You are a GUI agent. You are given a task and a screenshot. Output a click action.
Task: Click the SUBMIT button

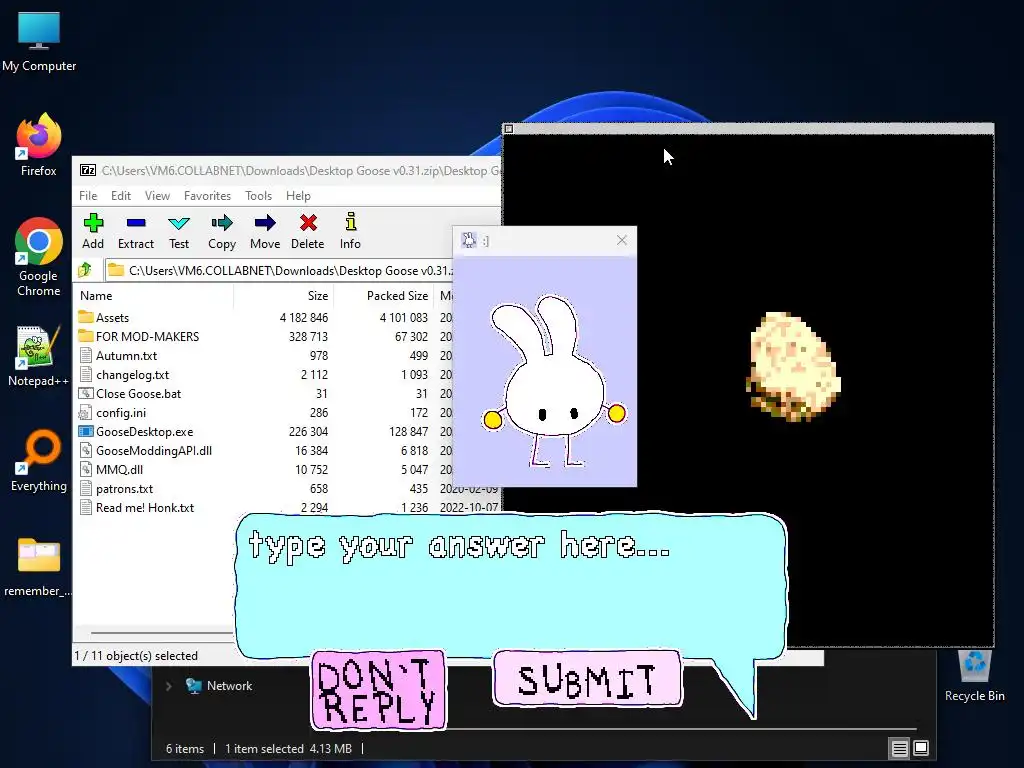588,679
